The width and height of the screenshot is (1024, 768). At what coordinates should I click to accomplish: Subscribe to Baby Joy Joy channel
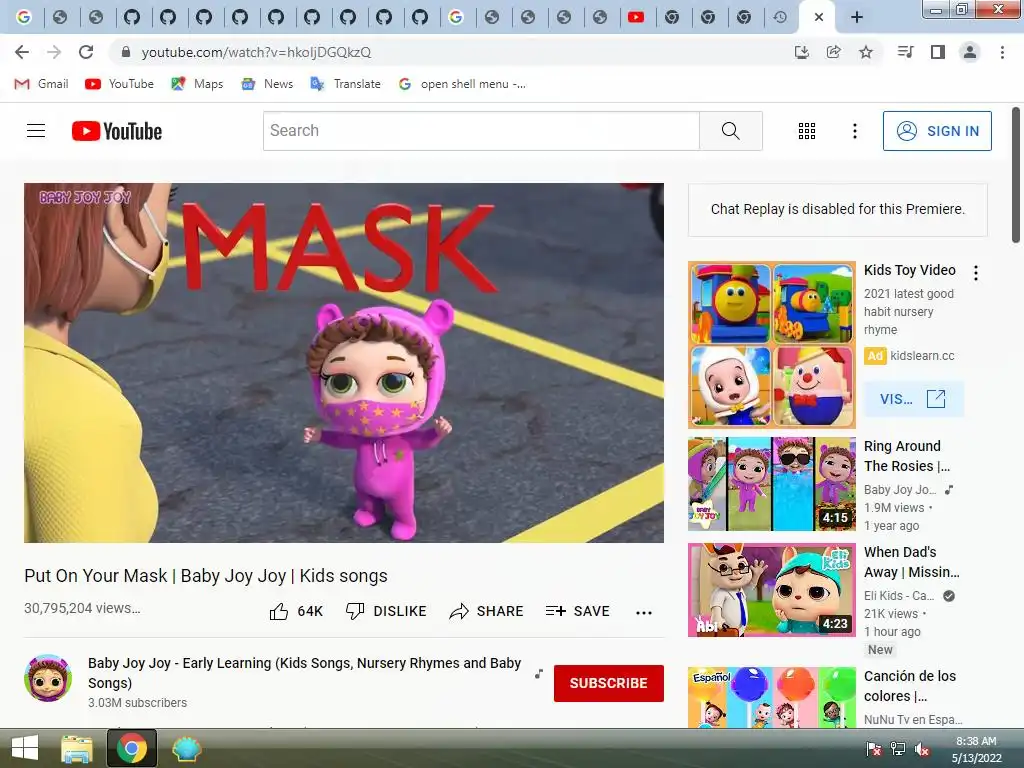(x=609, y=683)
